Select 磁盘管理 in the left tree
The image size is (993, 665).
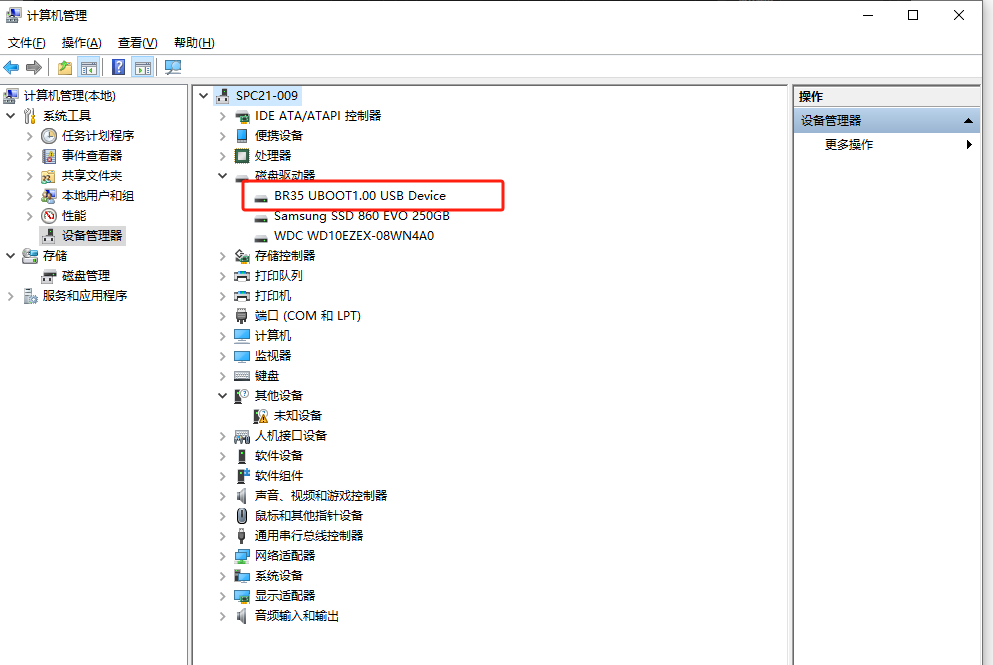(x=86, y=276)
